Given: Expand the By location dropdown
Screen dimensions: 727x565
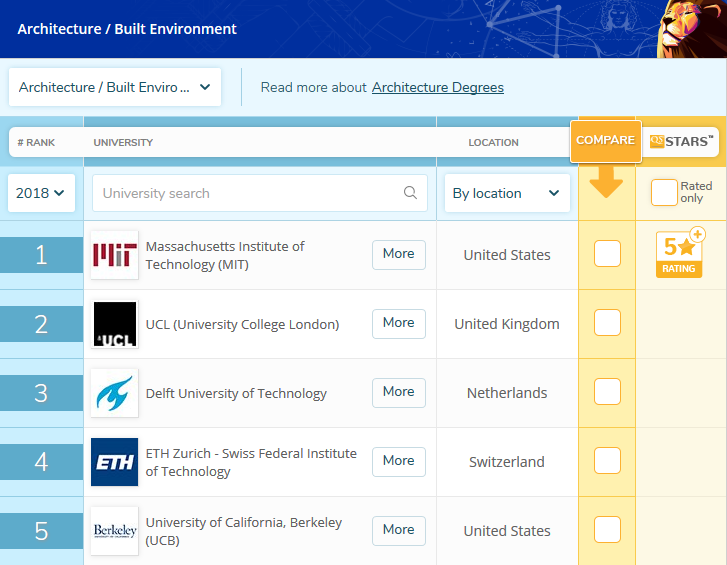Looking at the screenshot, I should (x=507, y=193).
